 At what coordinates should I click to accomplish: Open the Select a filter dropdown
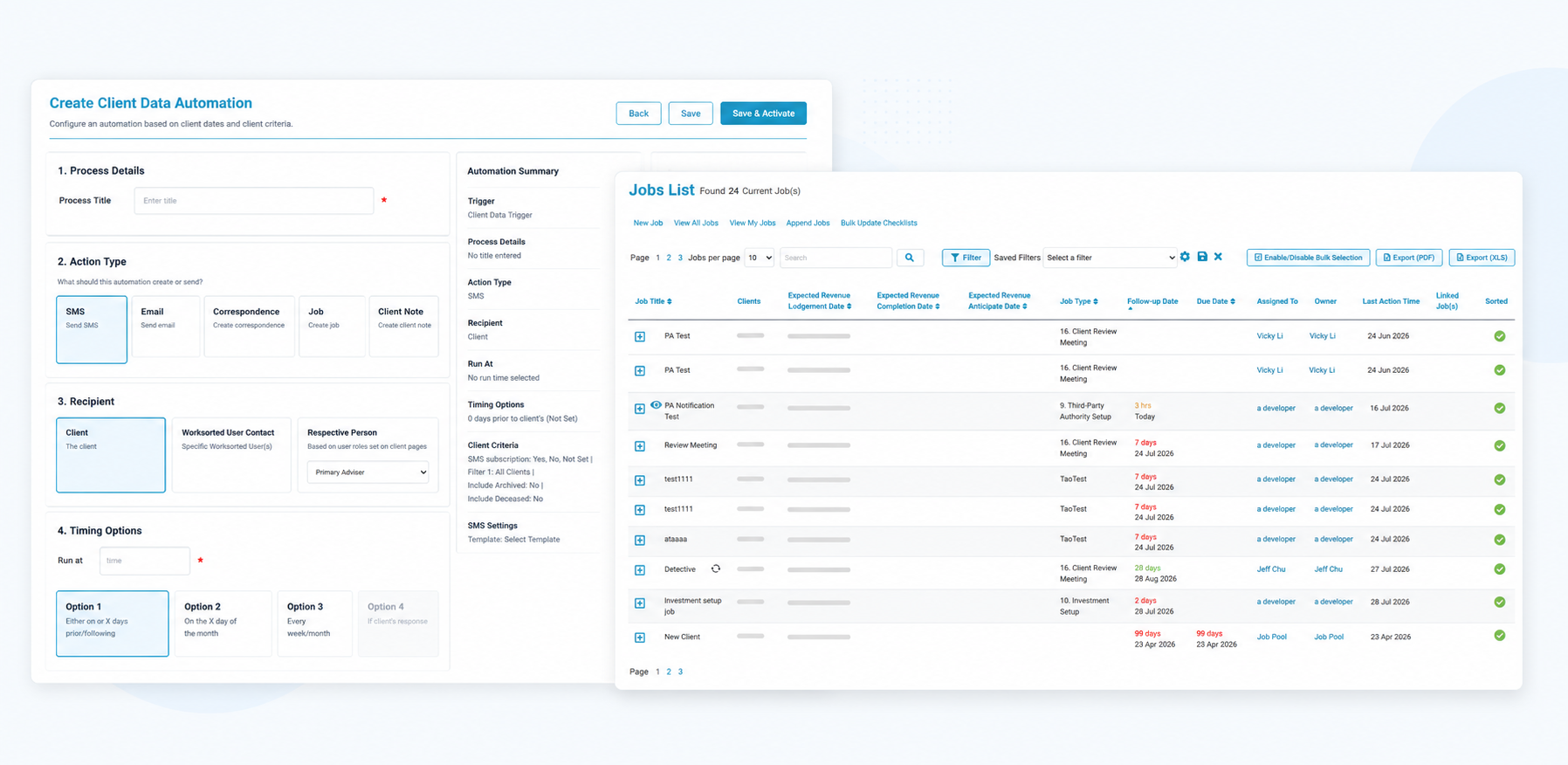(x=1110, y=258)
